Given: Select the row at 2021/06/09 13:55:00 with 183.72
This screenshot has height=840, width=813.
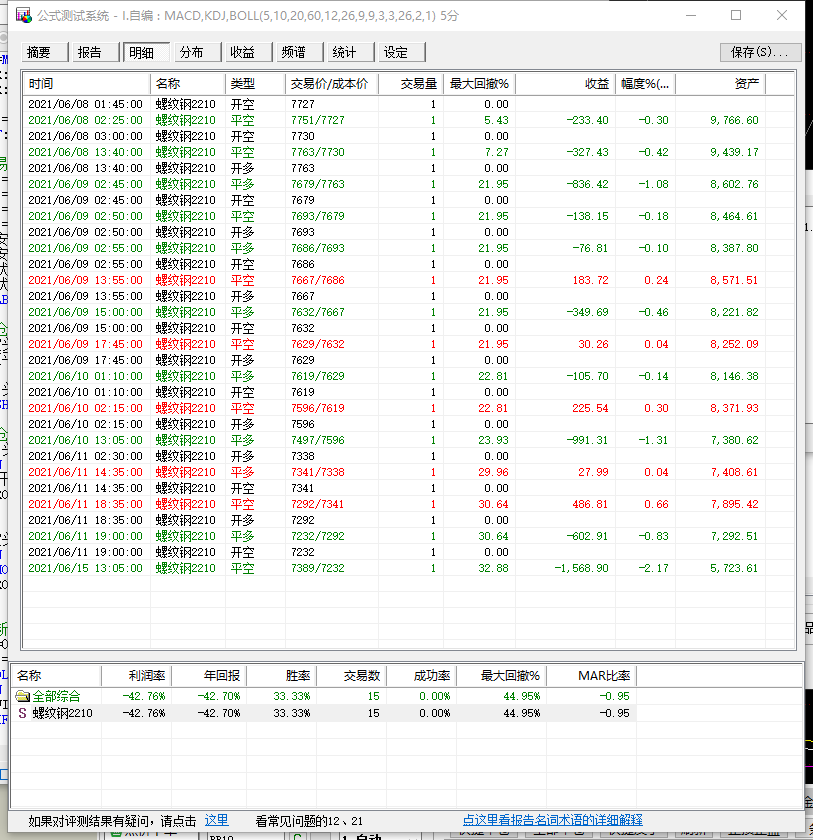Looking at the screenshot, I should click(x=408, y=280).
